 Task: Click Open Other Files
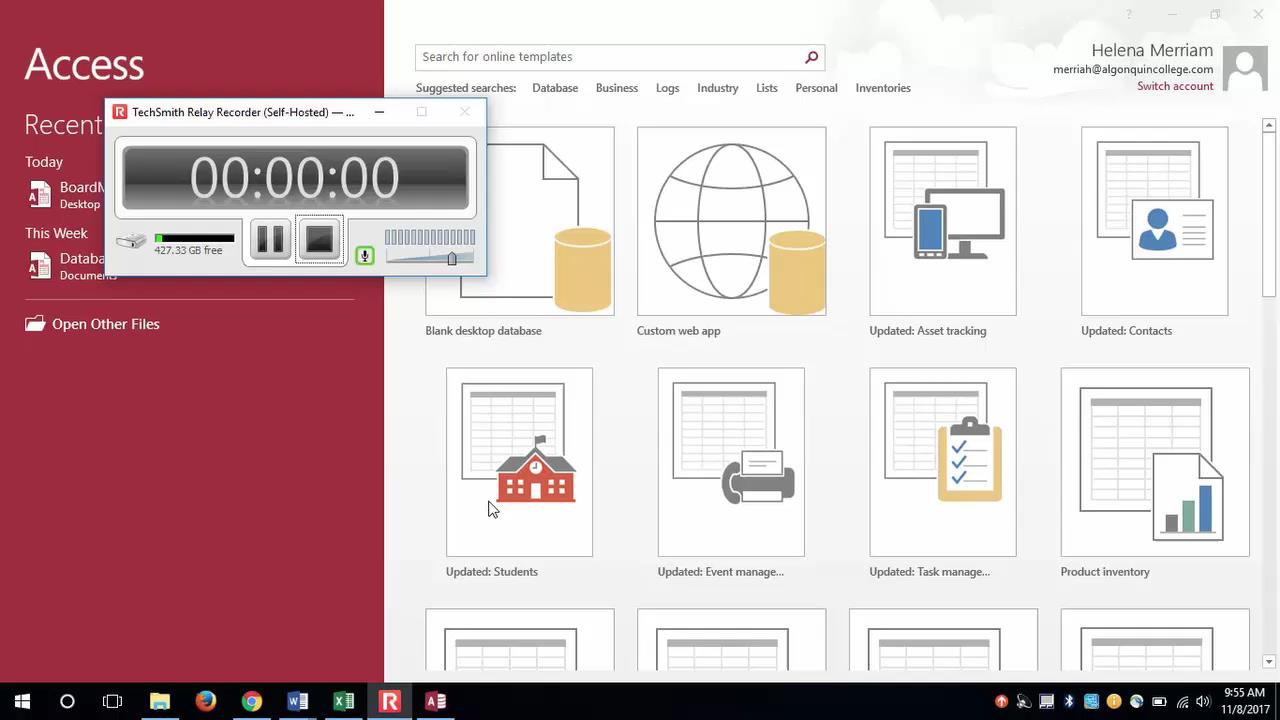105,324
